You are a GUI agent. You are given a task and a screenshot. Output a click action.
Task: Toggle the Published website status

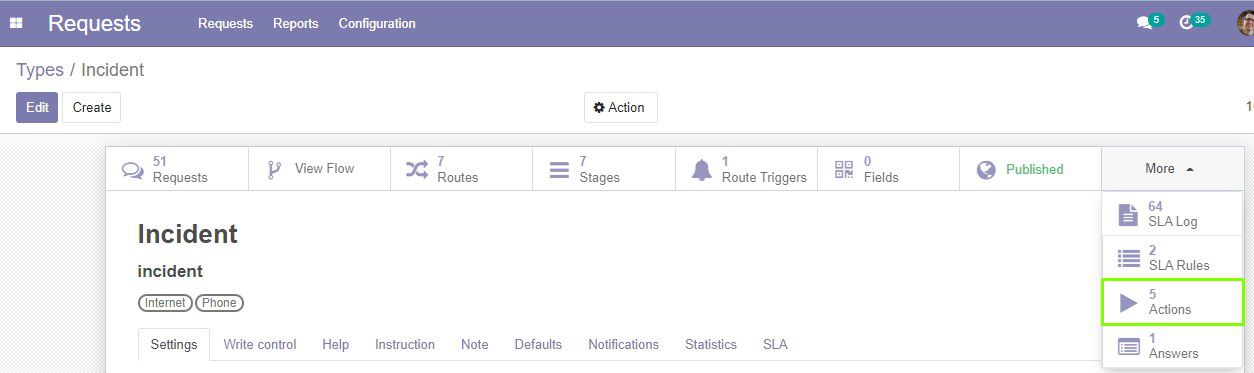pos(1030,169)
